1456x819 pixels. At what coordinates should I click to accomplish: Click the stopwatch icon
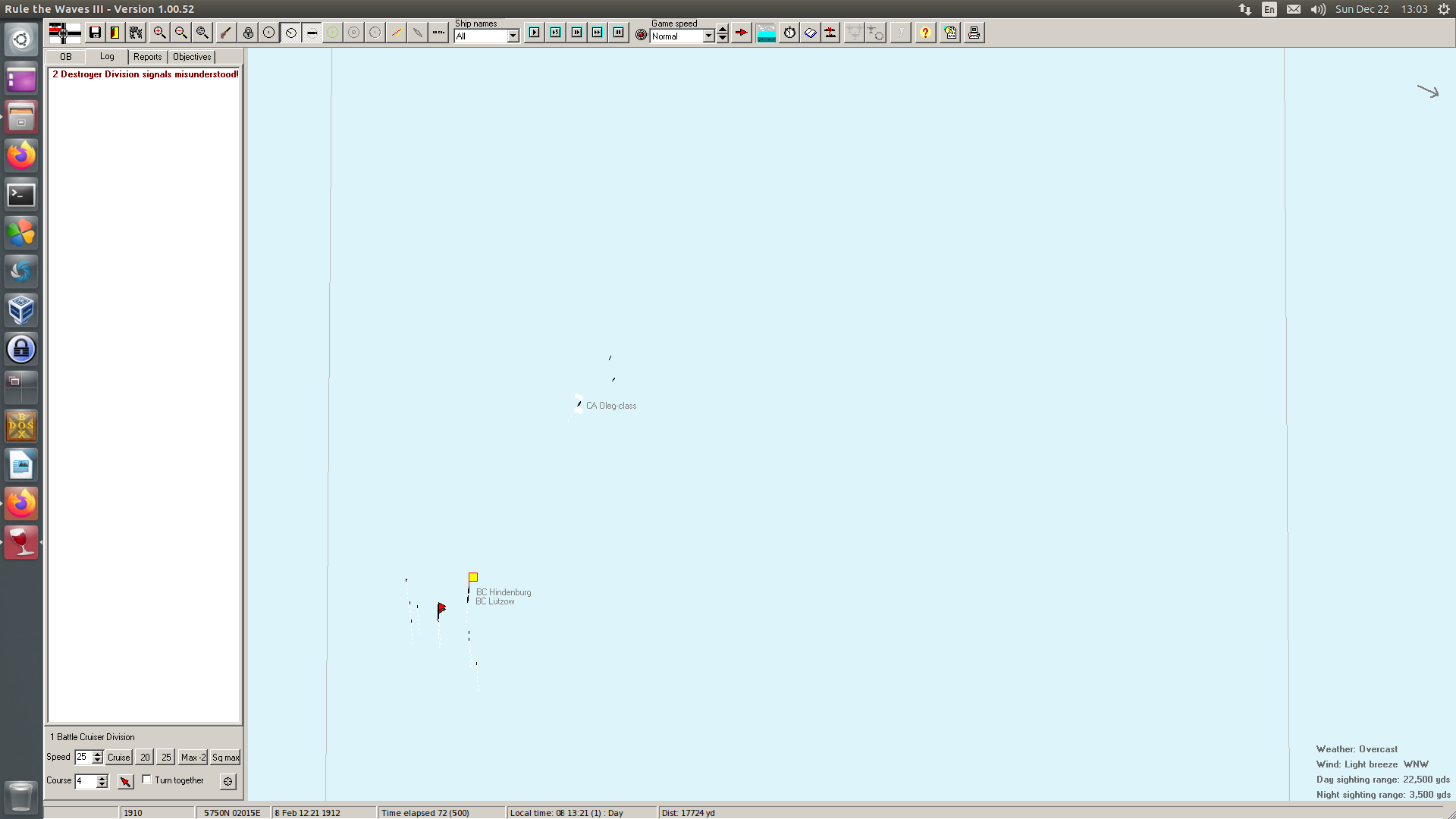click(x=790, y=33)
